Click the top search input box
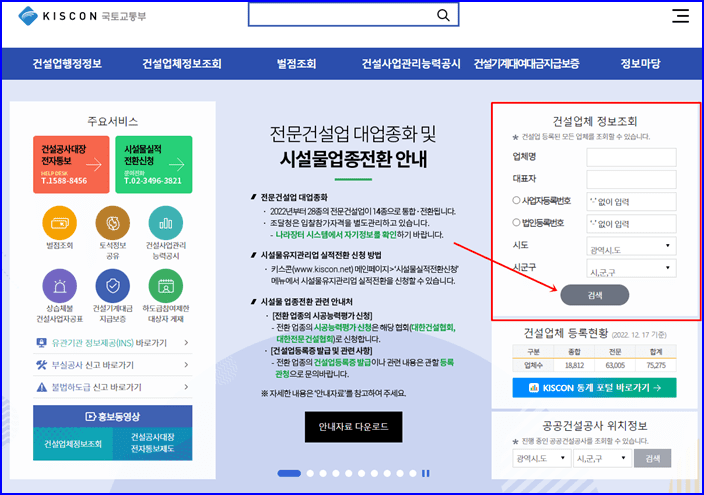704x495 pixels. (x=353, y=15)
